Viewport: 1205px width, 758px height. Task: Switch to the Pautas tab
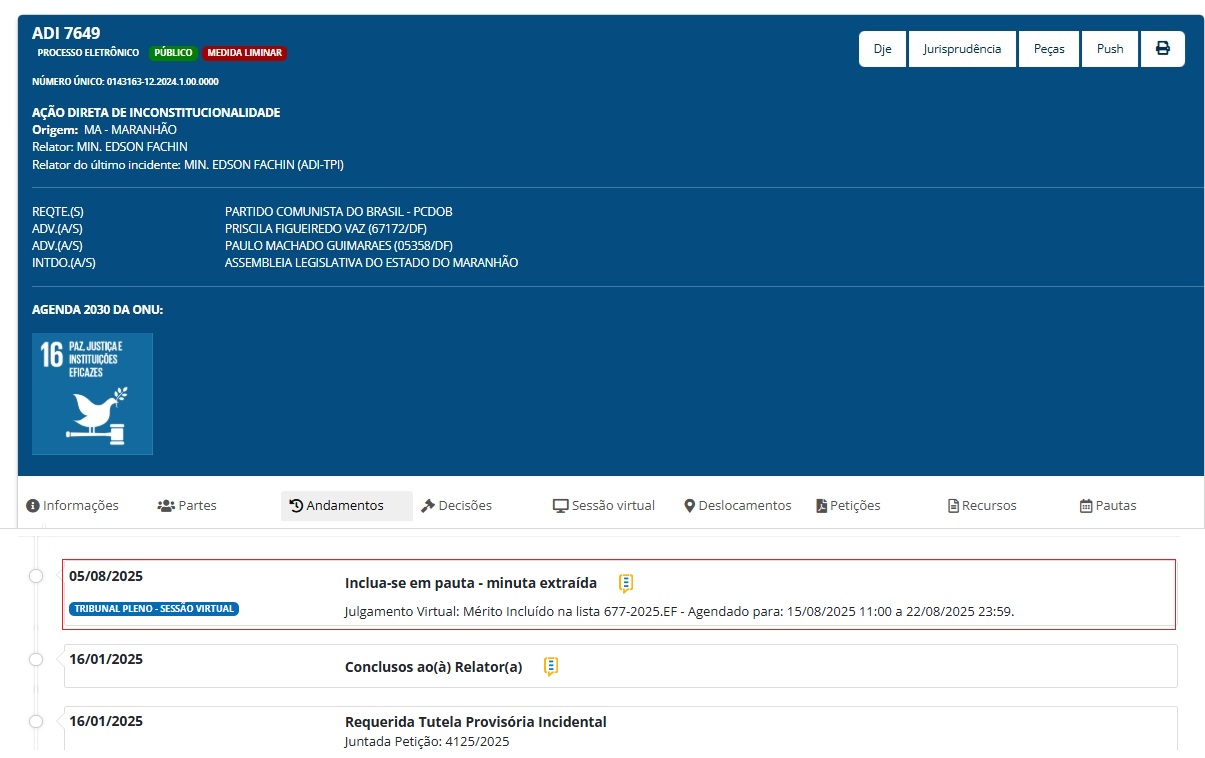(x=1108, y=506)
